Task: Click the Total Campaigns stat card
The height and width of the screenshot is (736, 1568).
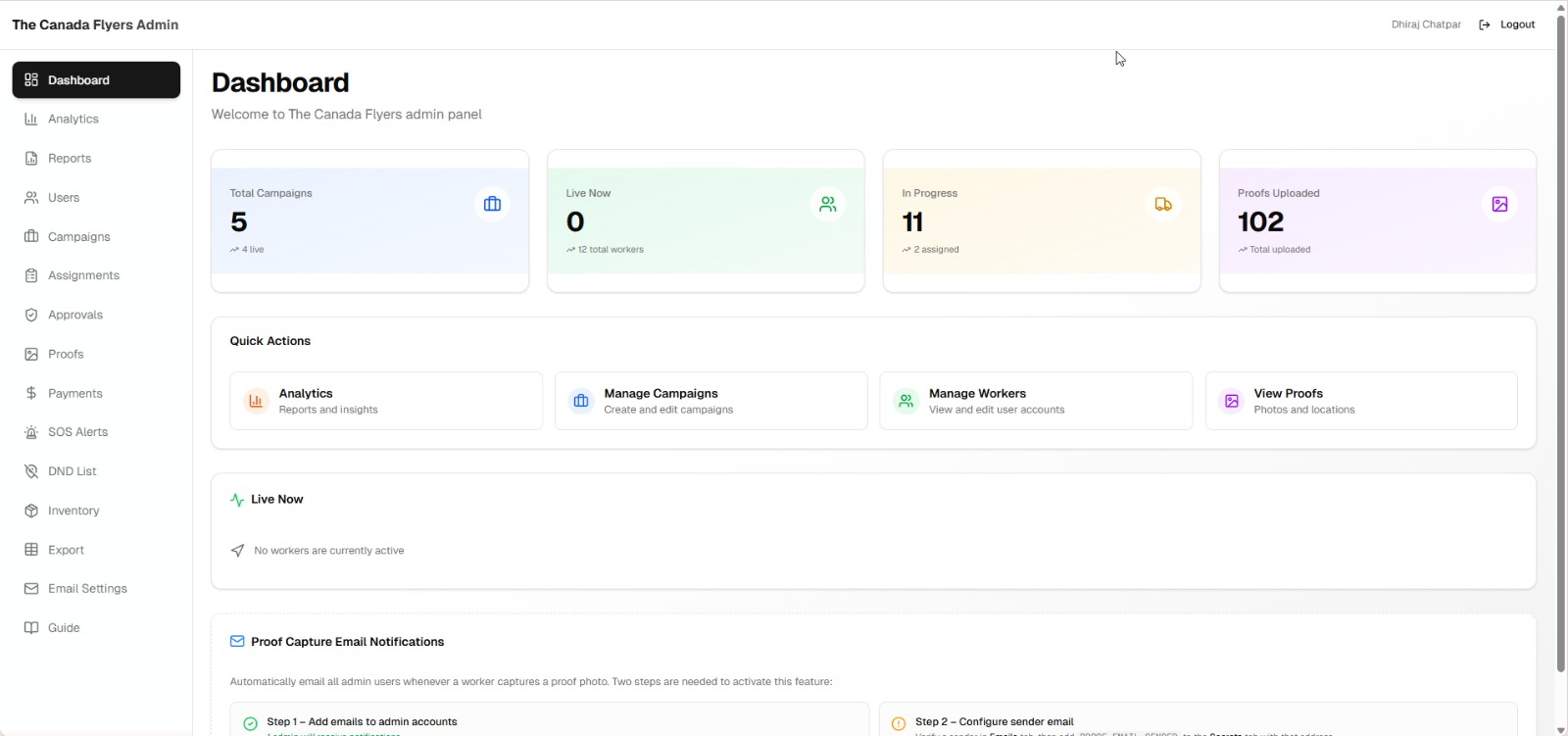Action: [x=369, y=221]
